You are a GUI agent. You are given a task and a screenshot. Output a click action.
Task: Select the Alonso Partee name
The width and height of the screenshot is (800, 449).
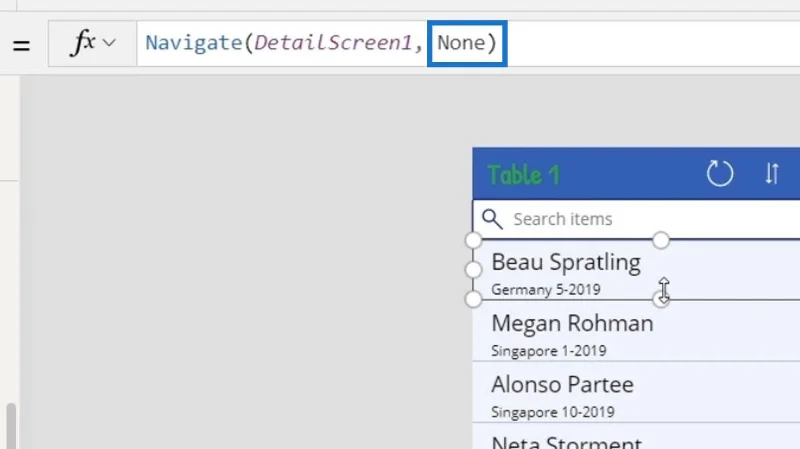pos(562,385)
